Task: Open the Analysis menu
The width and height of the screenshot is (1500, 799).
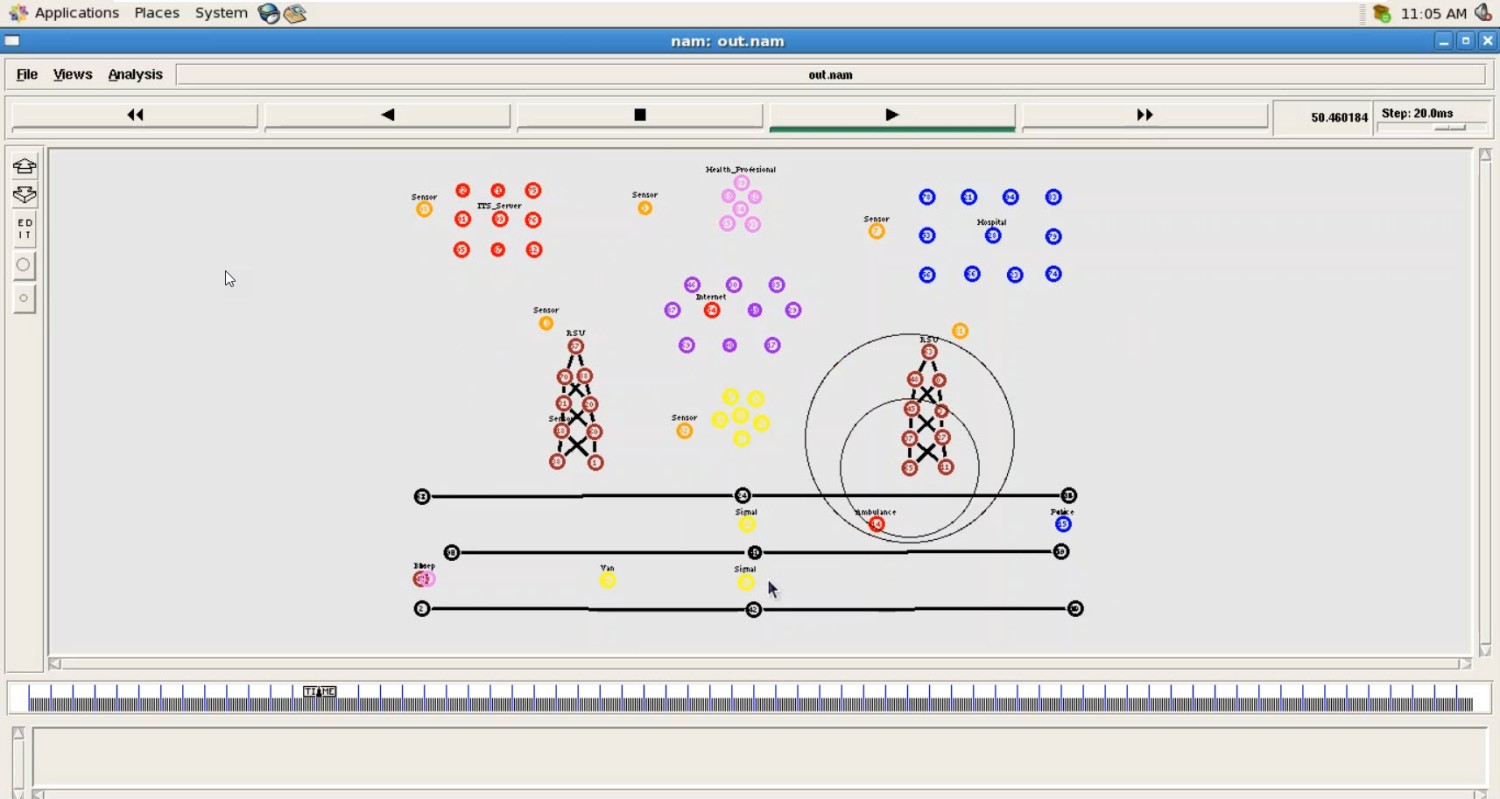Action: pos(135,74)
